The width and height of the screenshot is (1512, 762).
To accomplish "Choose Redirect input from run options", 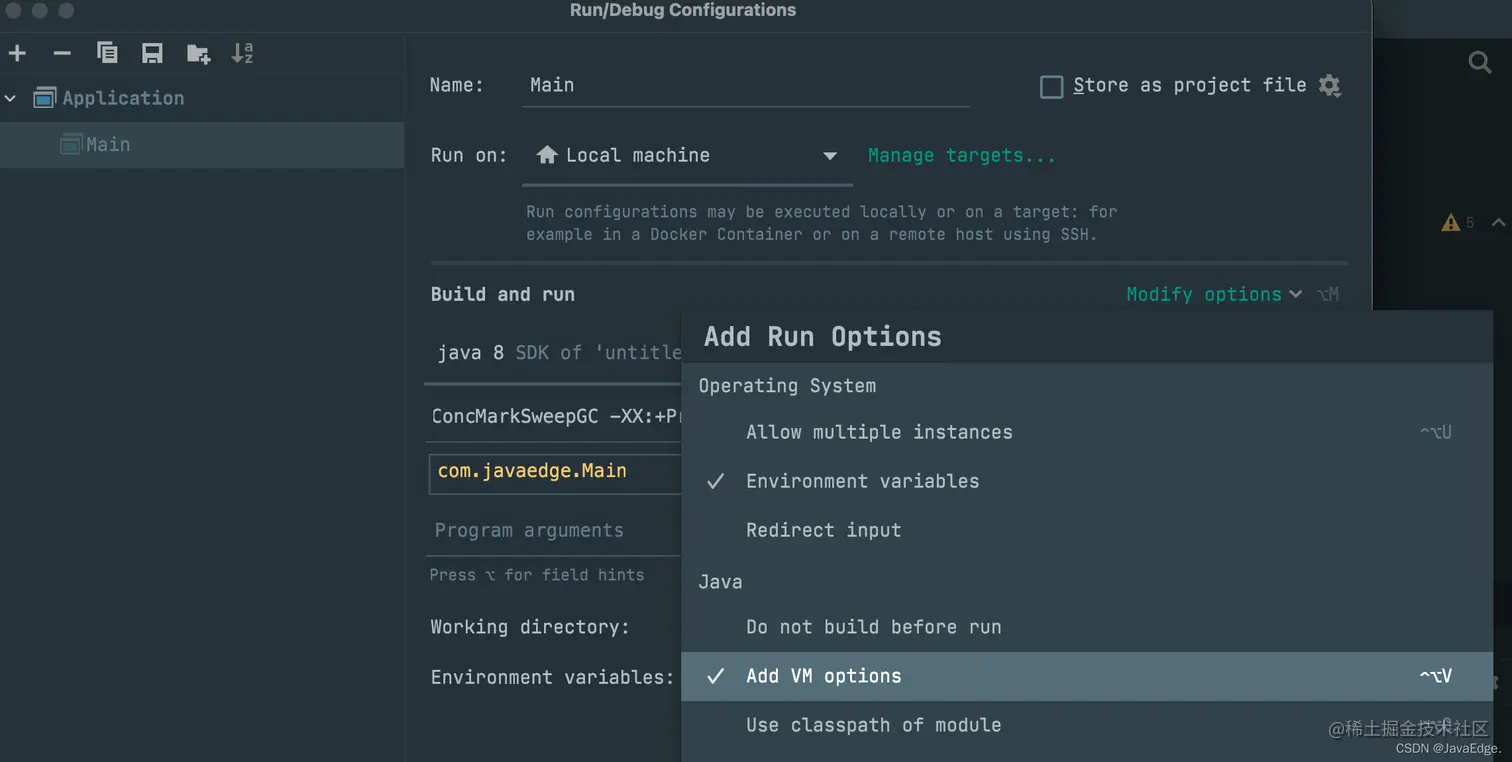I will (x=823, y=530).
